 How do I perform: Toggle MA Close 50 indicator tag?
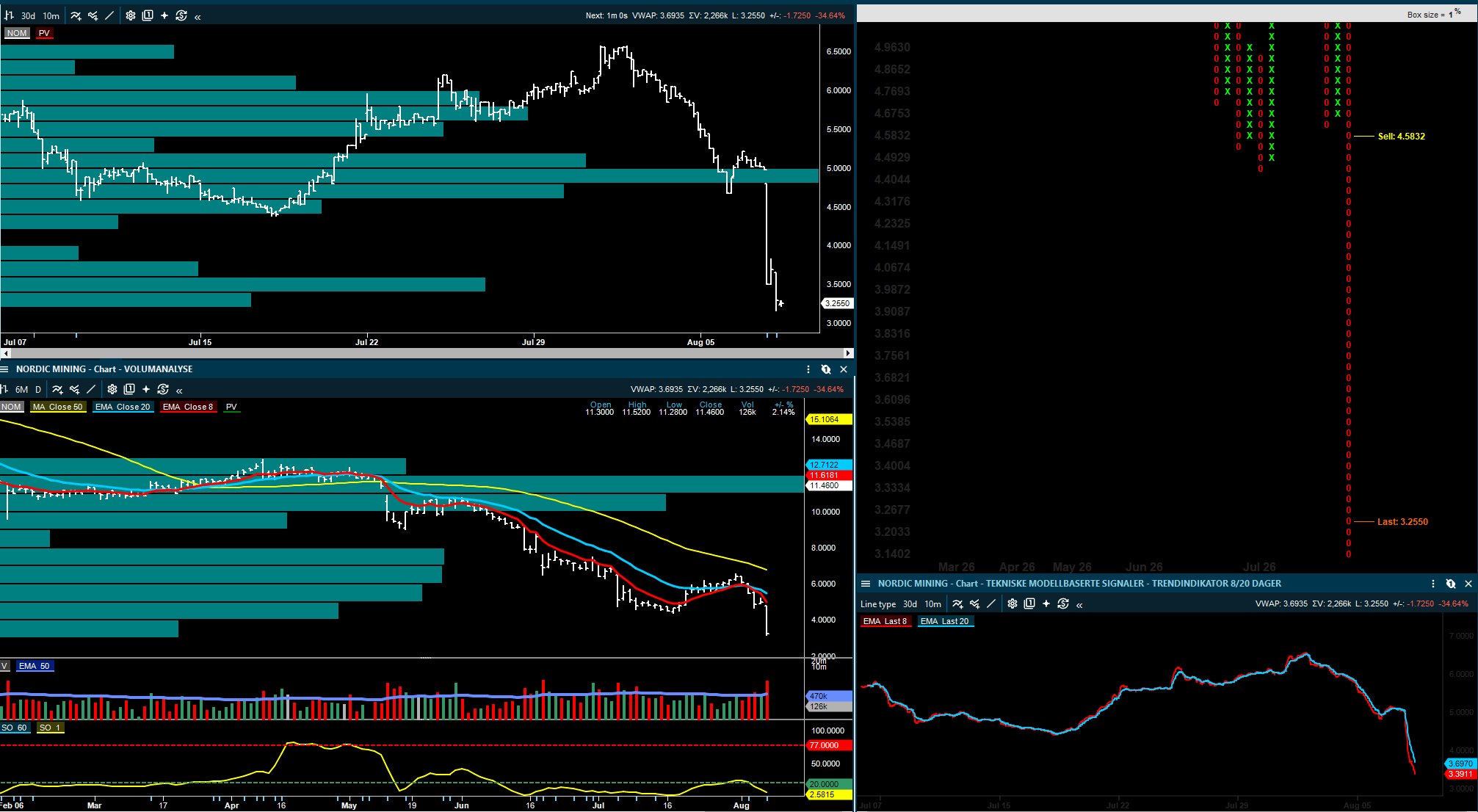coord(58,407)
